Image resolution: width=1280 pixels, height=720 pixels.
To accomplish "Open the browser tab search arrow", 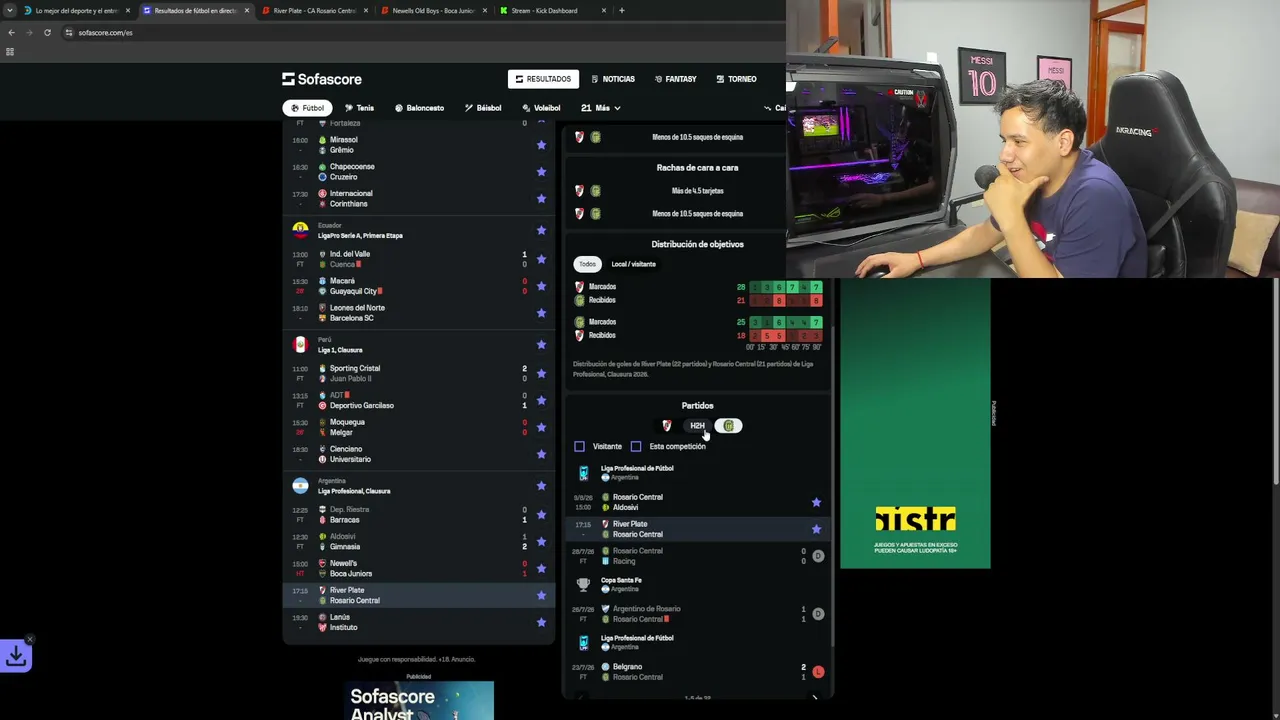I will (x=11, y=11).
